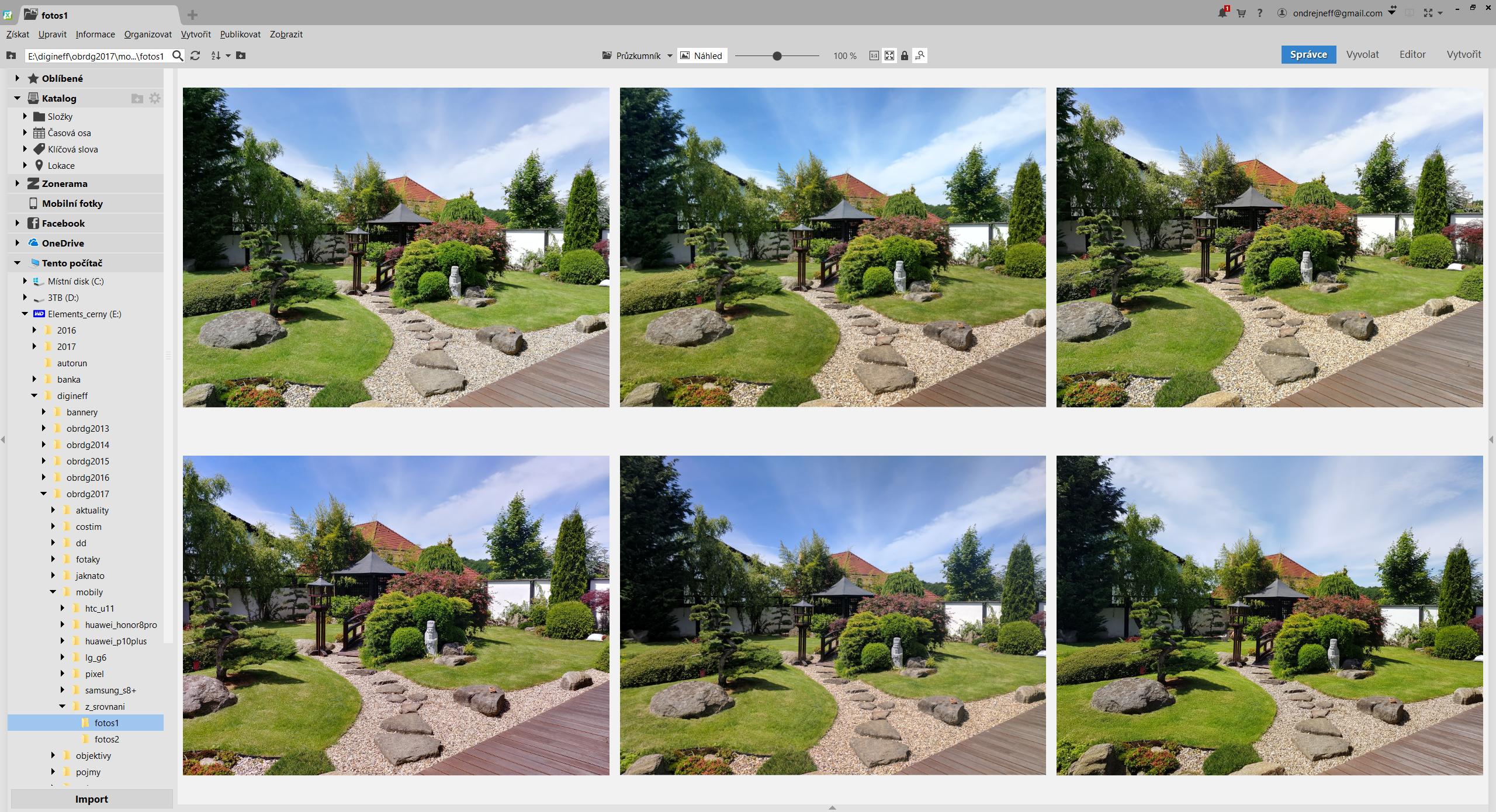Open the Katalog settings gear icon

click(x=155, y=98)
